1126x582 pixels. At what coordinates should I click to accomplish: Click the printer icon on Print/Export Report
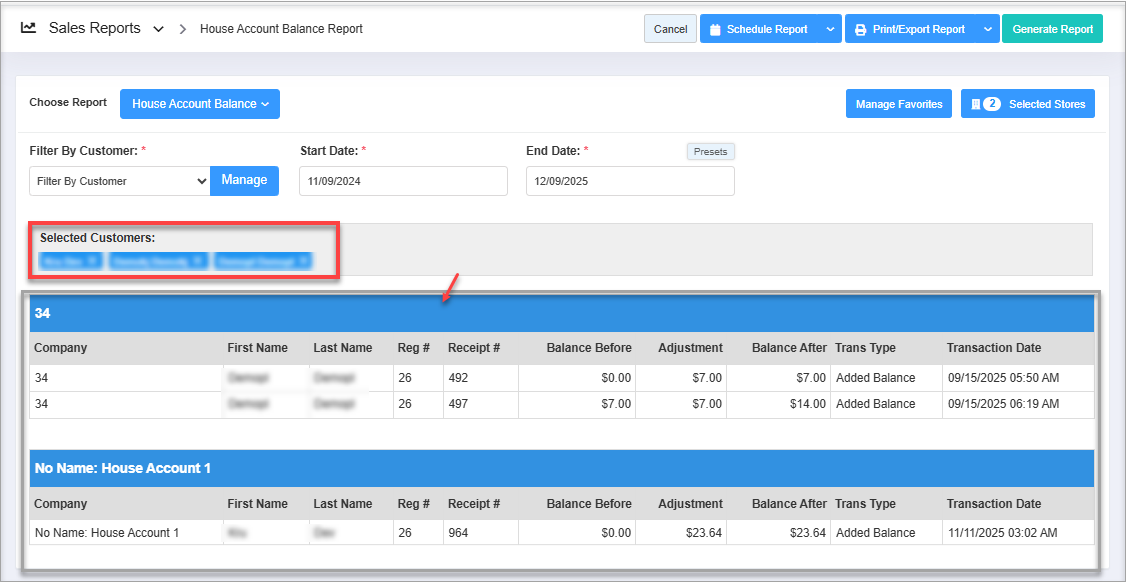[x=860, y=30]
